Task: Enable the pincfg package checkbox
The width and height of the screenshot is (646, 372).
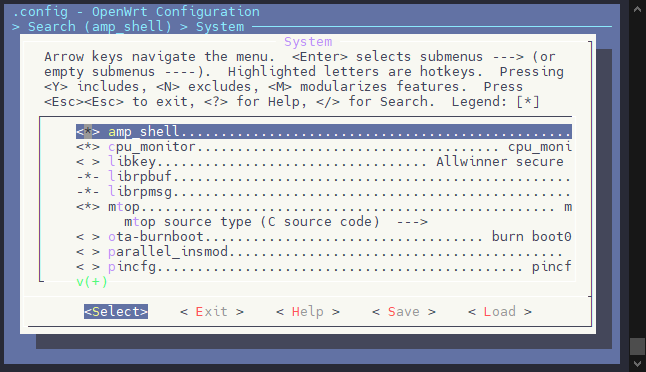Action: (x=88, y=267)
